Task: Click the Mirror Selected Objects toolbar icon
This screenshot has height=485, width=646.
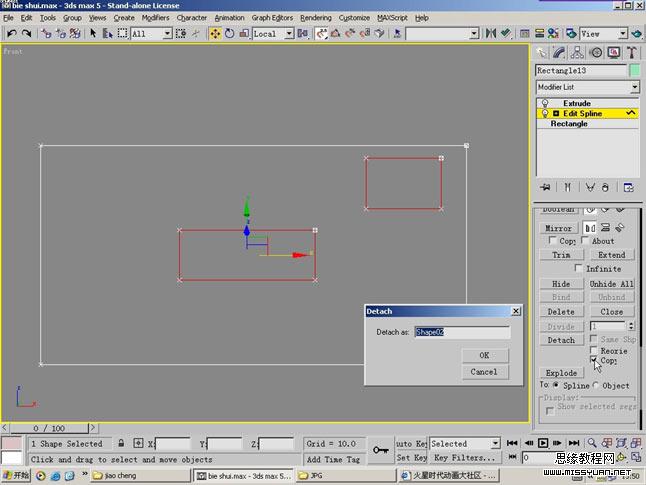Action: (x=490, y=33)
